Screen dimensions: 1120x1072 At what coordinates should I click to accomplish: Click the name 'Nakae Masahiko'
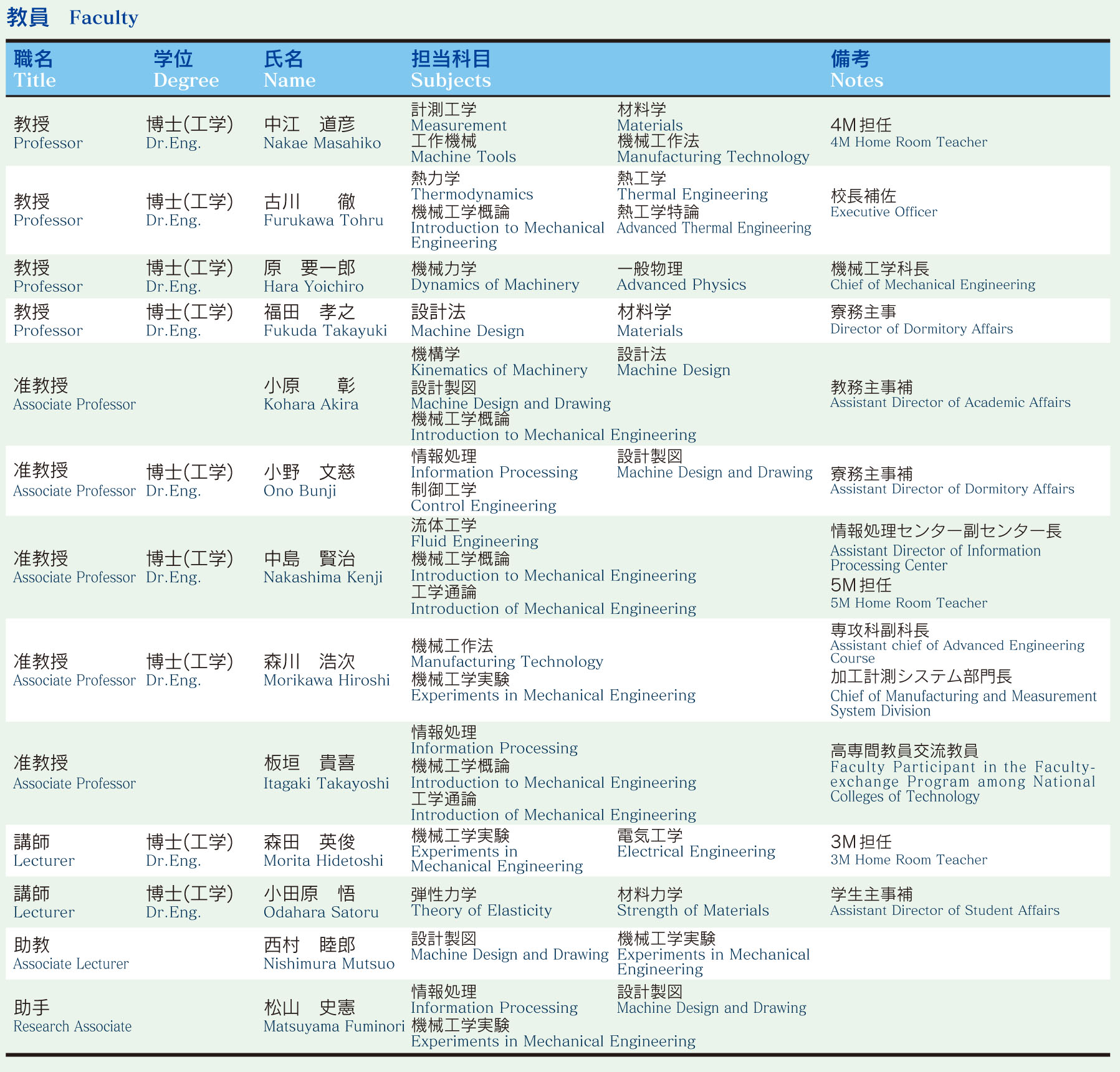[x=322, y=143]
